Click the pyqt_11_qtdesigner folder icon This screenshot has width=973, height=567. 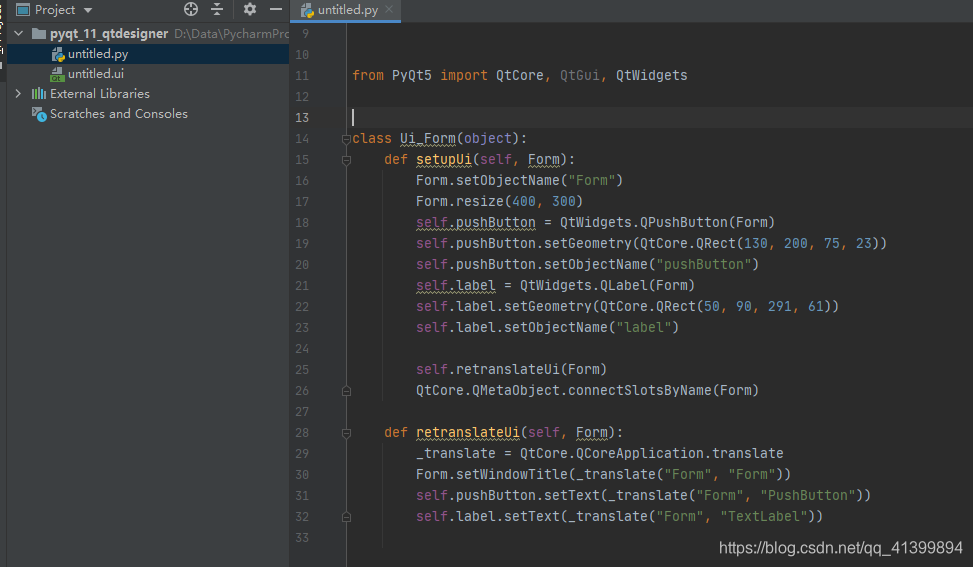coord(38,33)
